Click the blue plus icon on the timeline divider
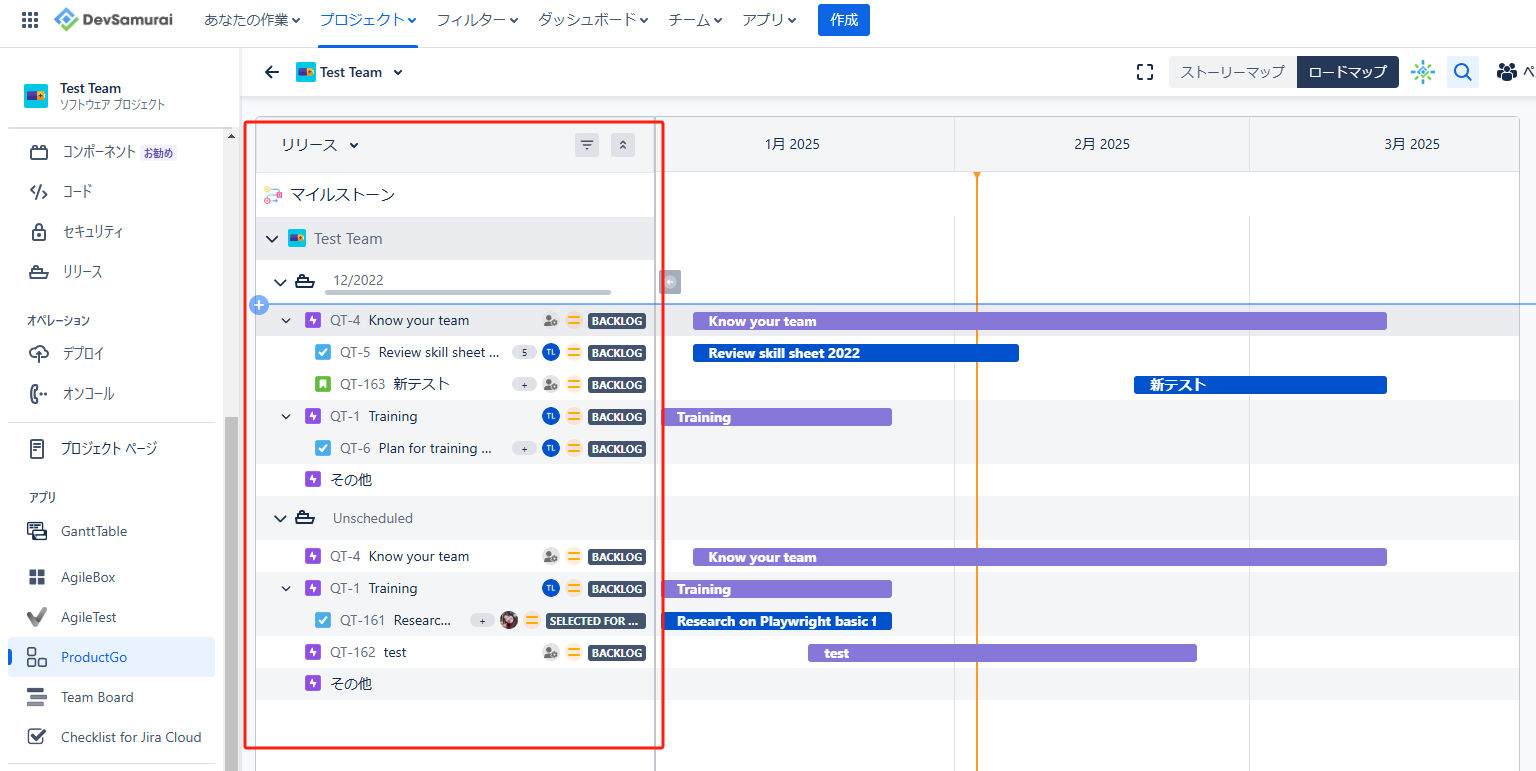The width and height of the screenshot is (1536, 771). tap(259, 304)
